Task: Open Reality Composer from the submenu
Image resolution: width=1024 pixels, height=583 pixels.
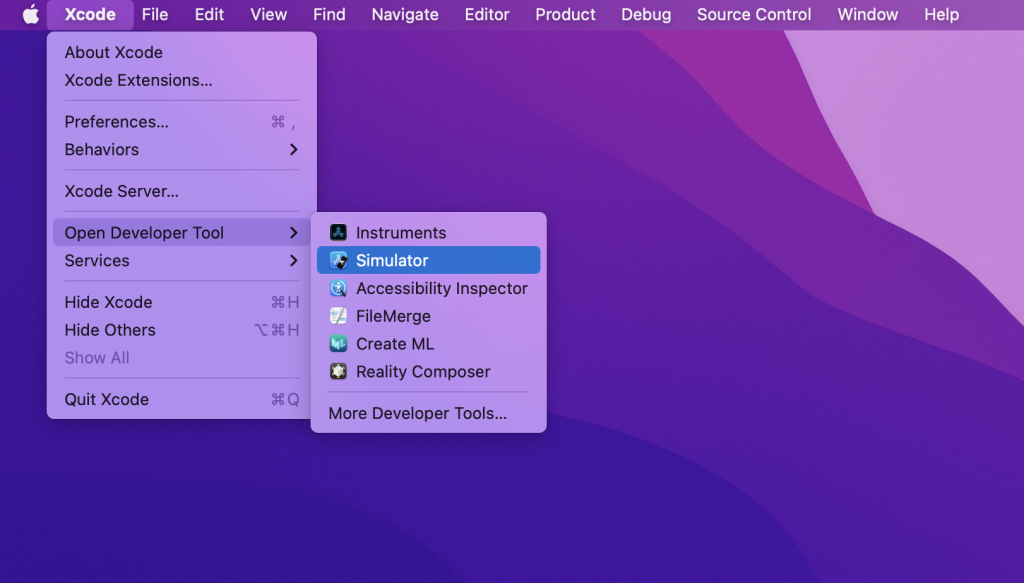Action: 428,371
